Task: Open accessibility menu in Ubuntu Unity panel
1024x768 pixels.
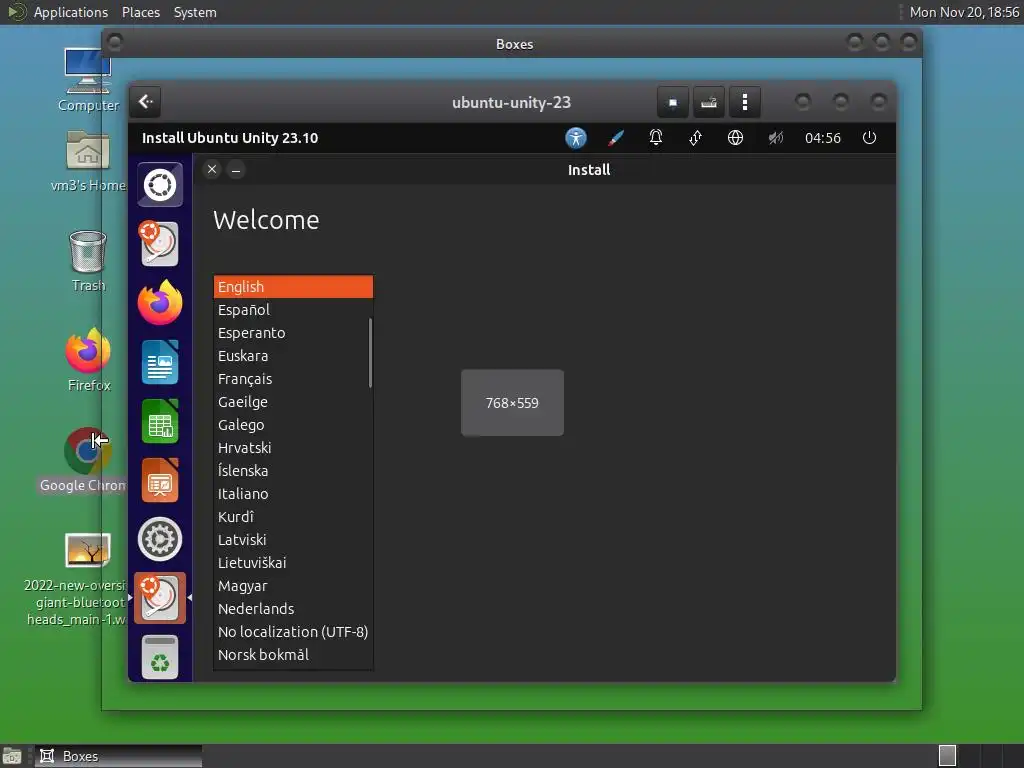Action: (575, 138)
